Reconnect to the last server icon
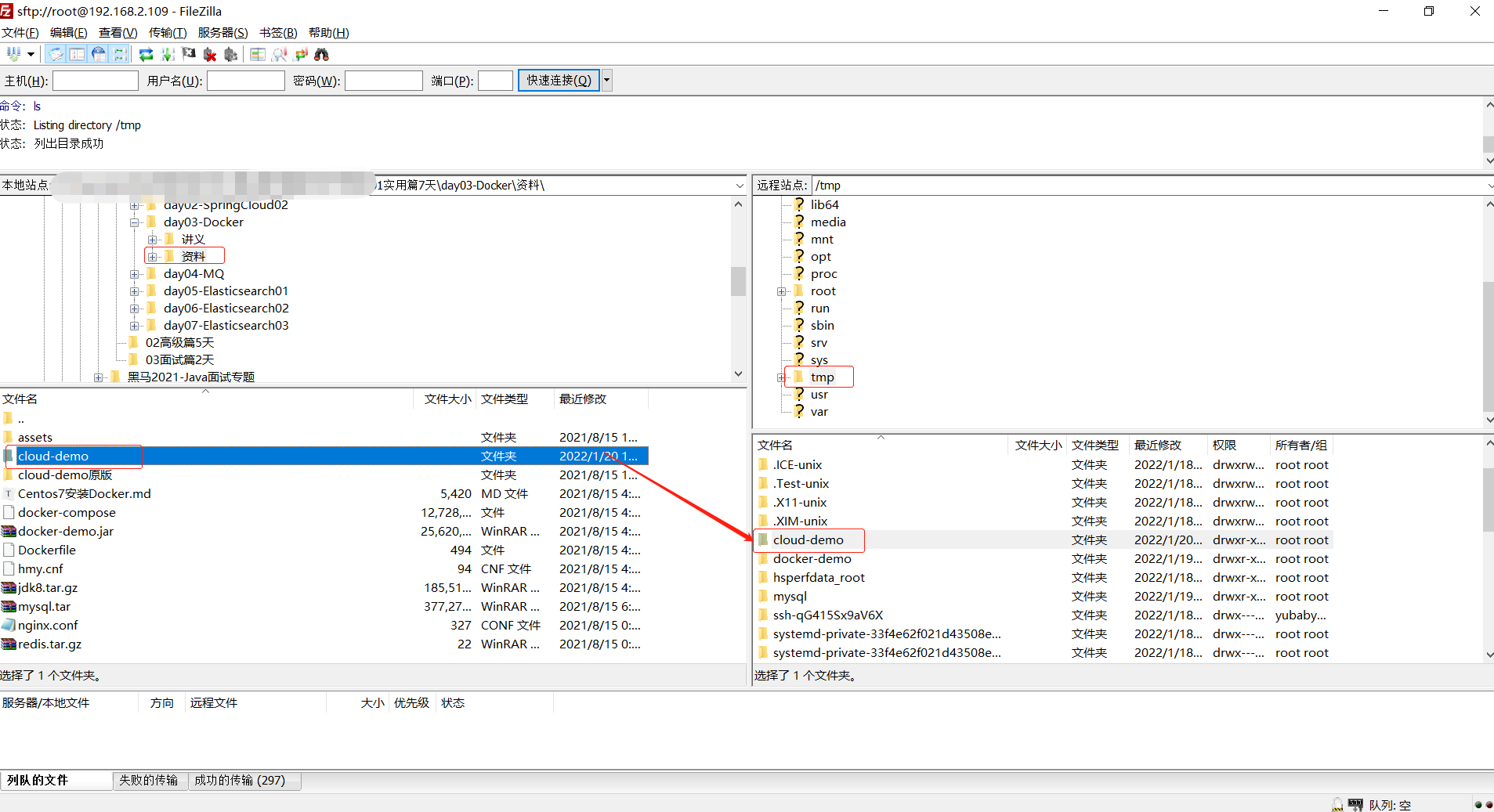This screenshot has width=1494, height=812. click(x=230, y=54)
